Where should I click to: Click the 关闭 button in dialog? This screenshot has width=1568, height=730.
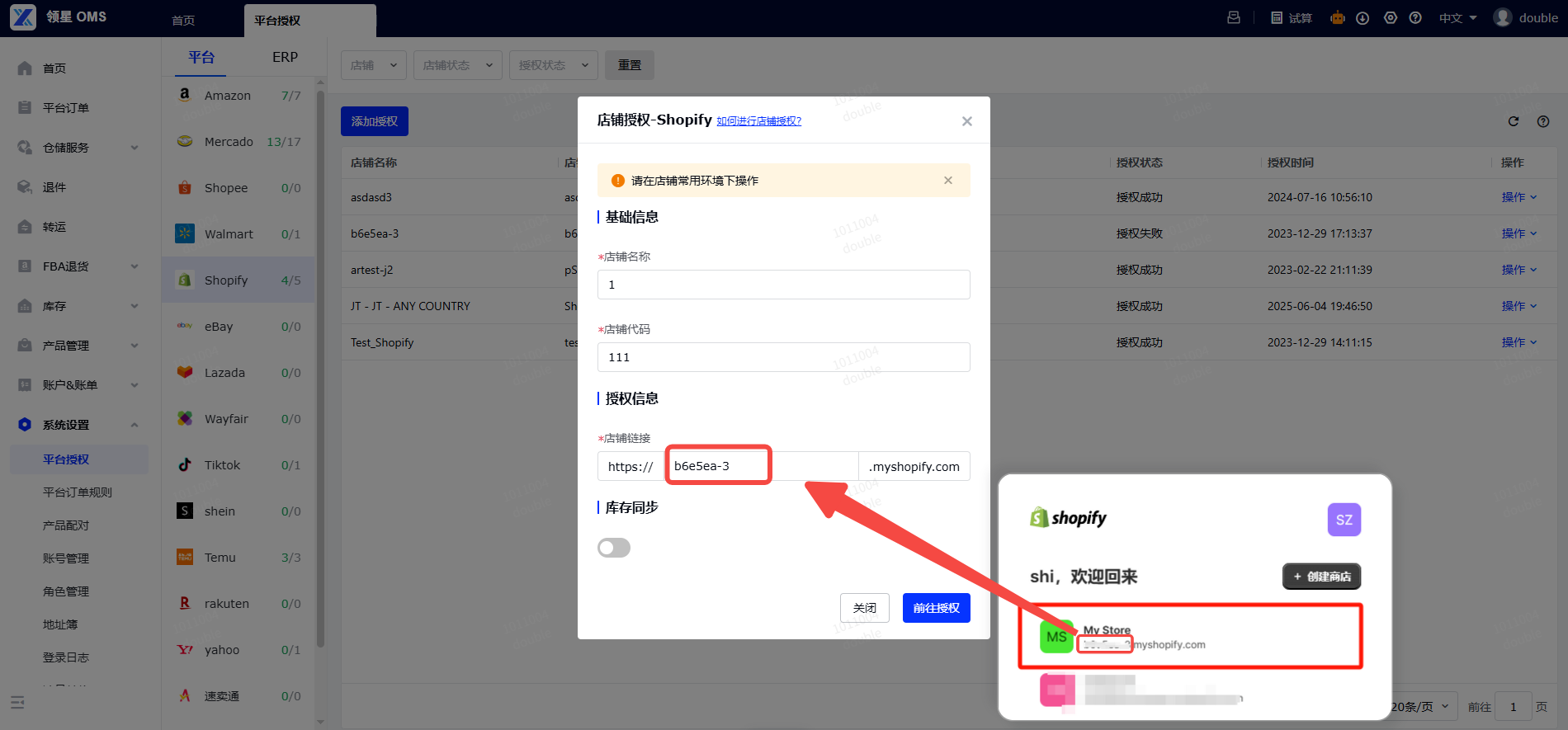pos(865,608)
